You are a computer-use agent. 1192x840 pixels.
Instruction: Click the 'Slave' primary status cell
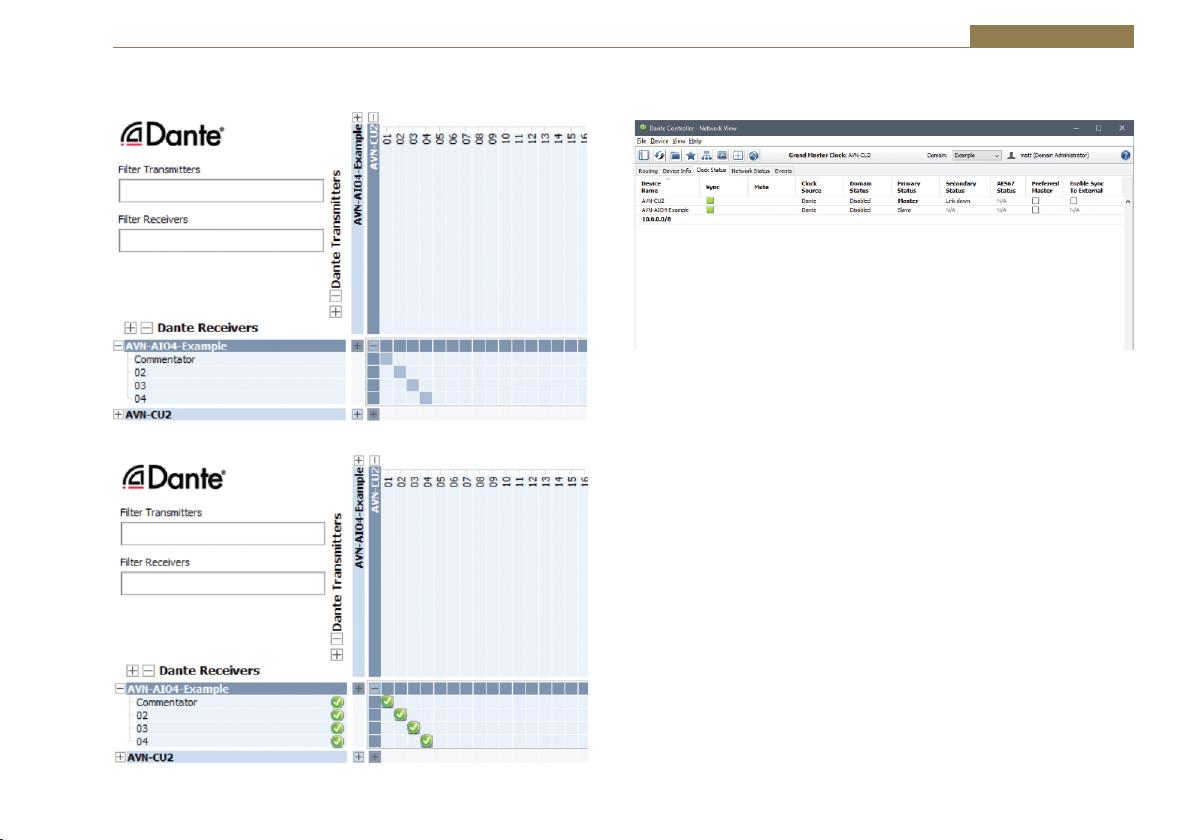click(x=904, y=210)
